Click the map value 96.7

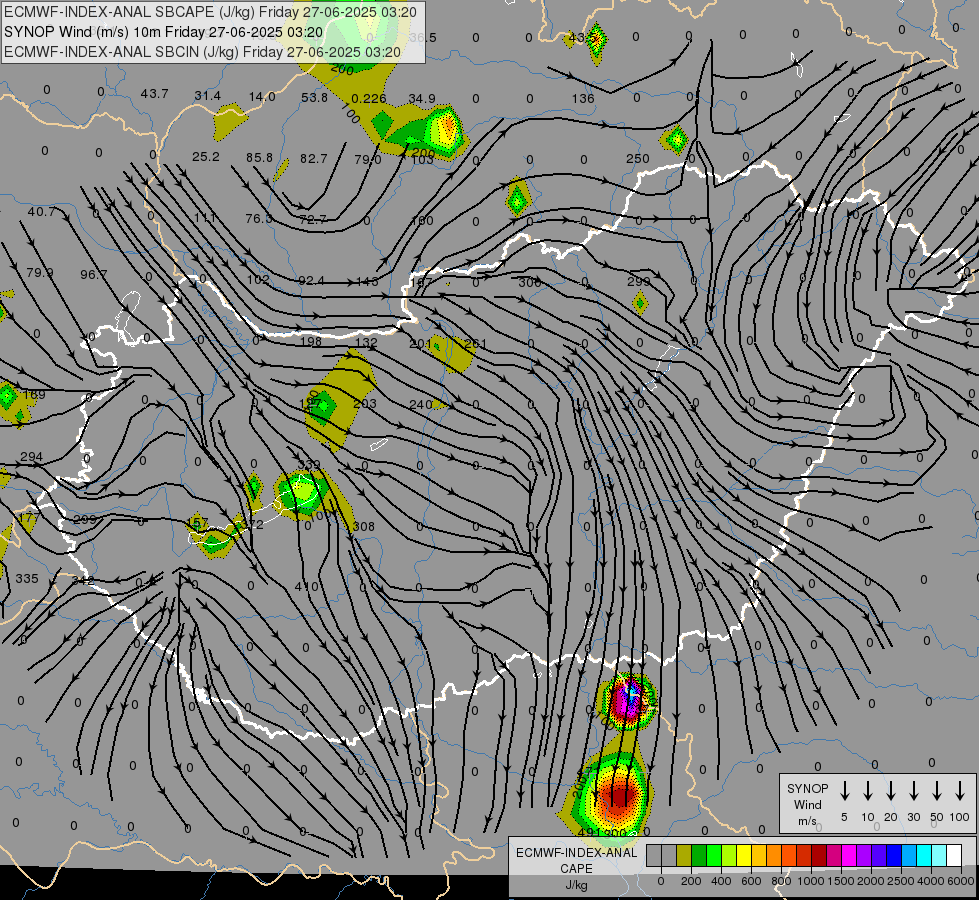(94, 274)
